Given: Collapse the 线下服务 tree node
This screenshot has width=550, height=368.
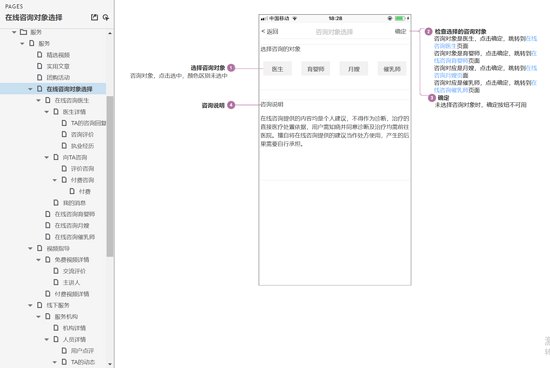Looking at the screenshot, I should (x=30, y=305).
